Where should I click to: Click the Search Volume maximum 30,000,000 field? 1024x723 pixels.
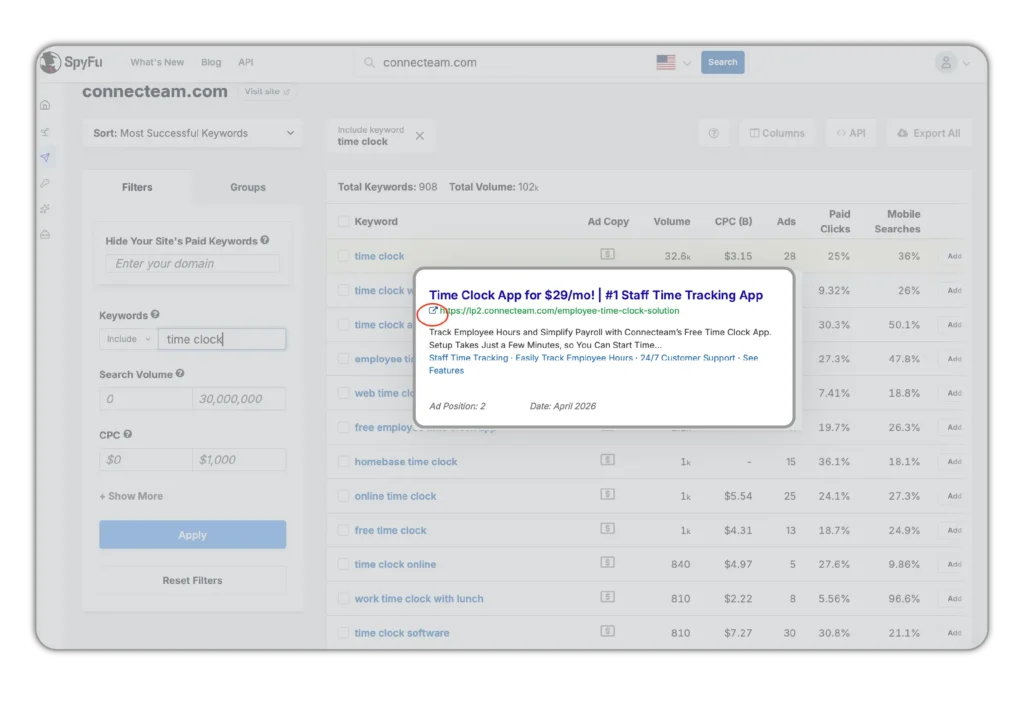point(239,399)
